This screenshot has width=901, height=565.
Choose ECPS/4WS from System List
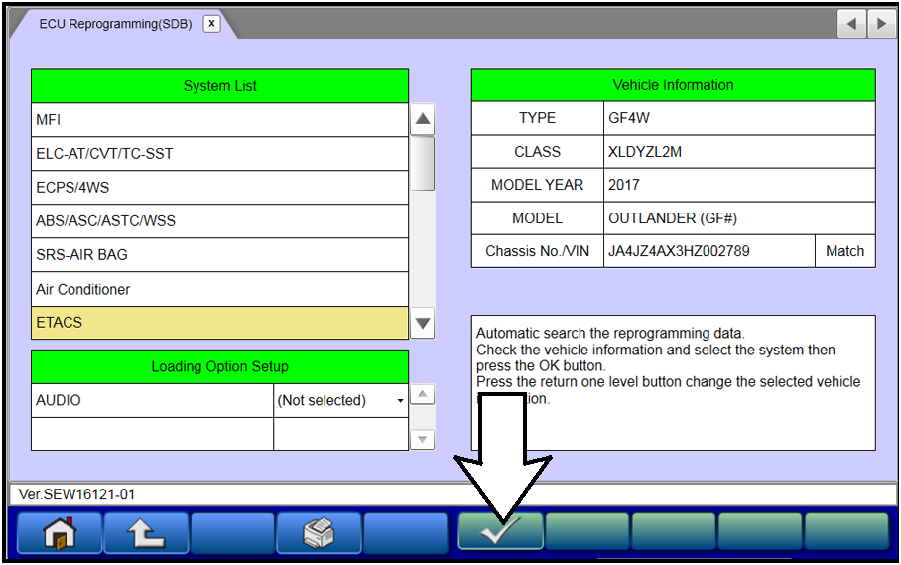pyautogui.click(x=220, y=188)
